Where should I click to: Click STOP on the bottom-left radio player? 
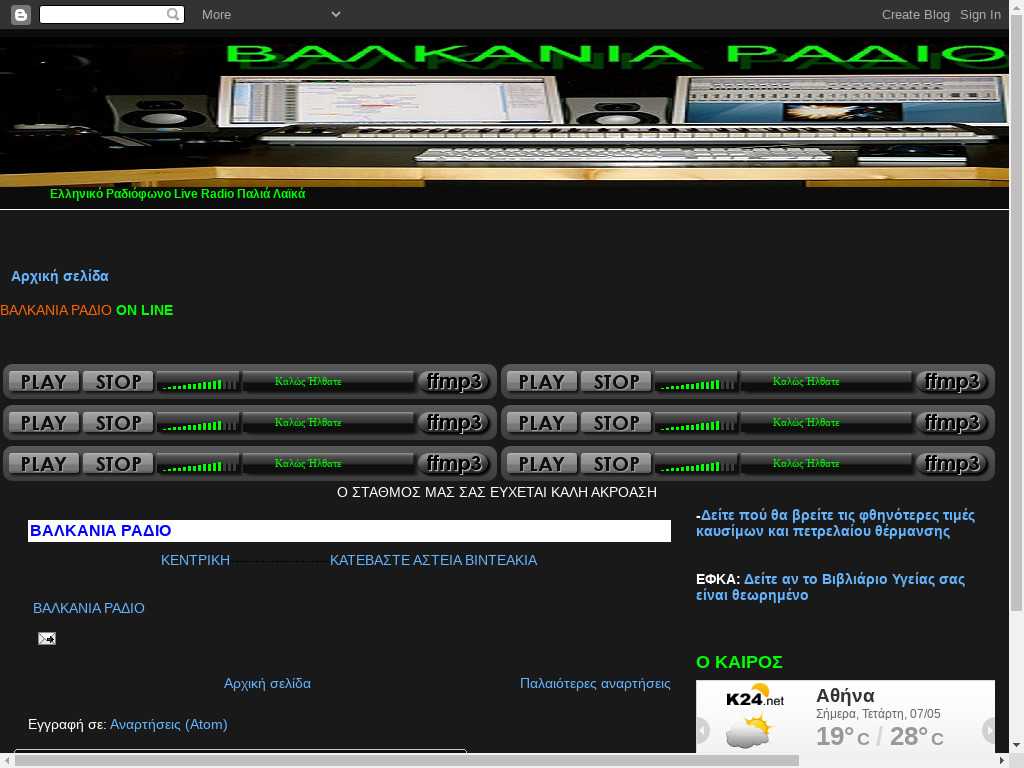pyautogui.click(x=118, y=464)
